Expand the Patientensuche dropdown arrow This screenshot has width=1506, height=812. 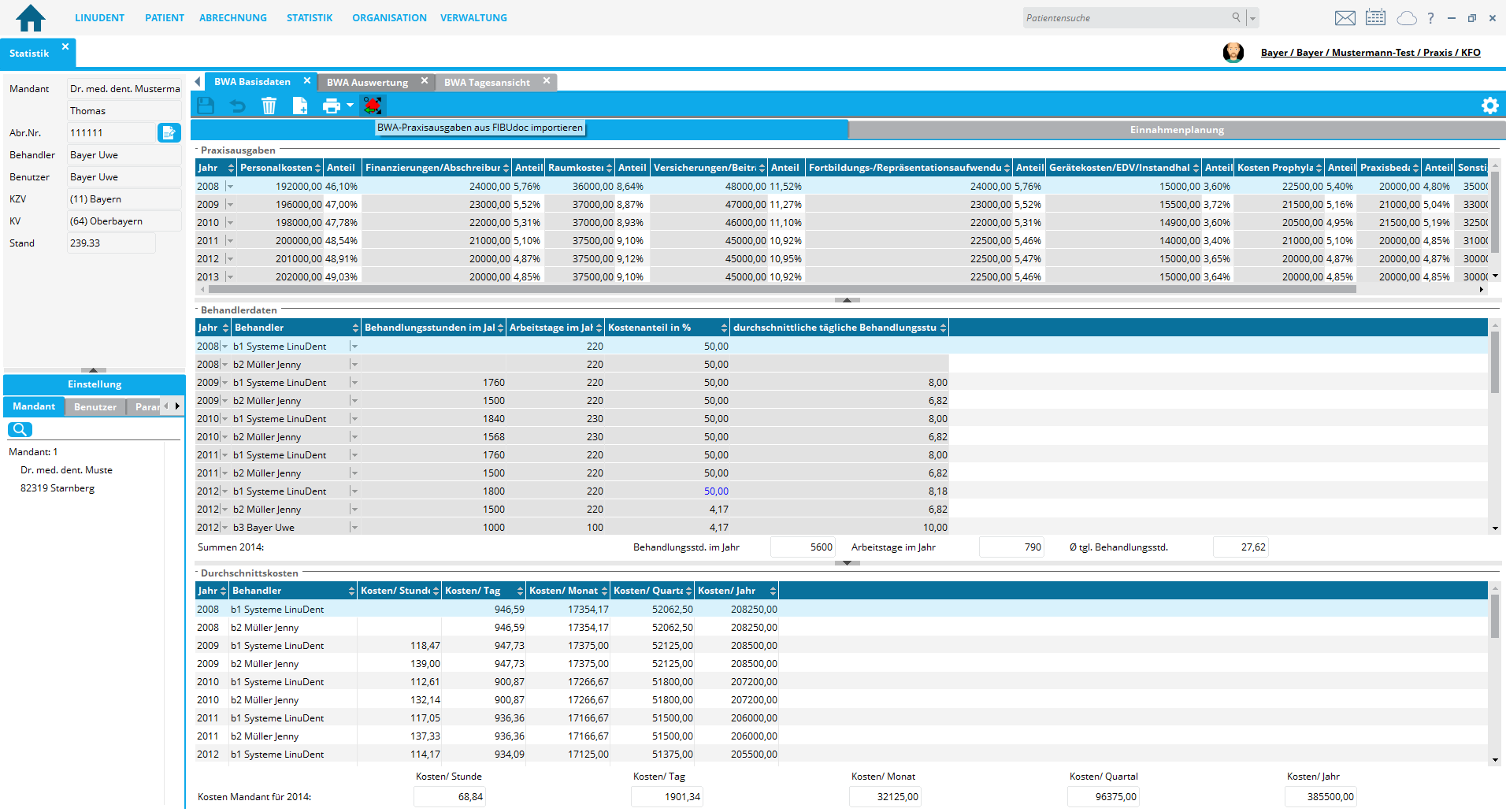point(1252,18)
